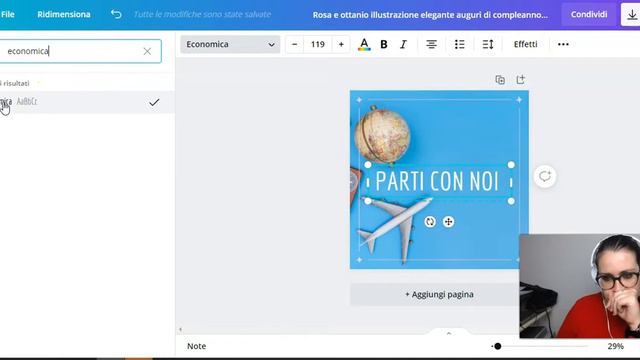The height and width of the screenshot is (360, 640).
Task: Click the Condividi button
Action: click(589, 14)
